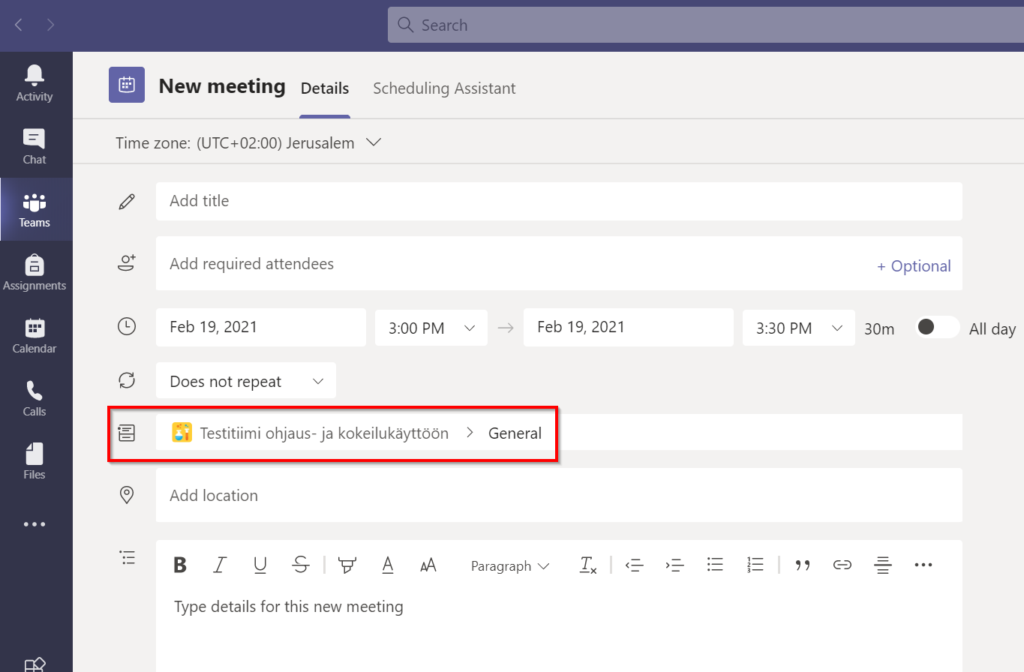This screenshot has width=1024, height=672.
Task: Open more formatting options ellipsis
Action: tap(923, 565)
